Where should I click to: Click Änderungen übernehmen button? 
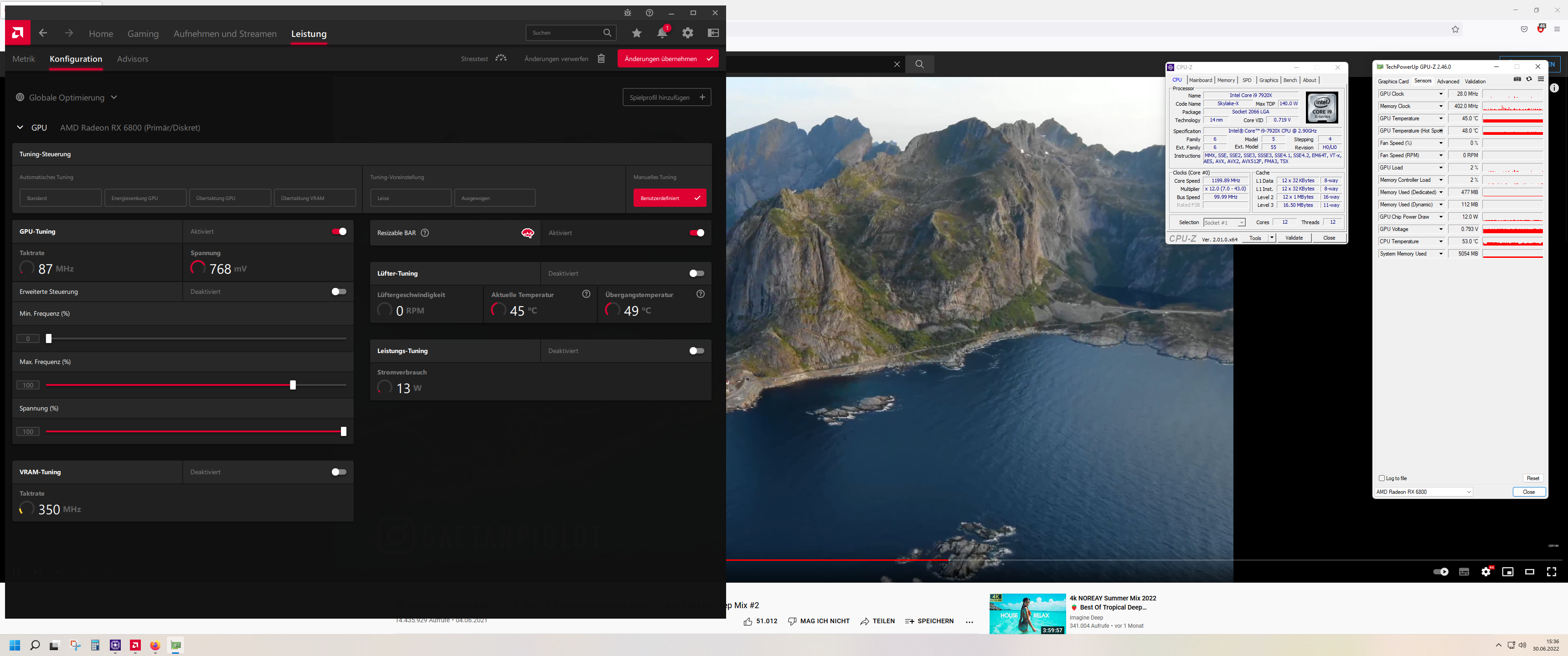coord(668,59)
